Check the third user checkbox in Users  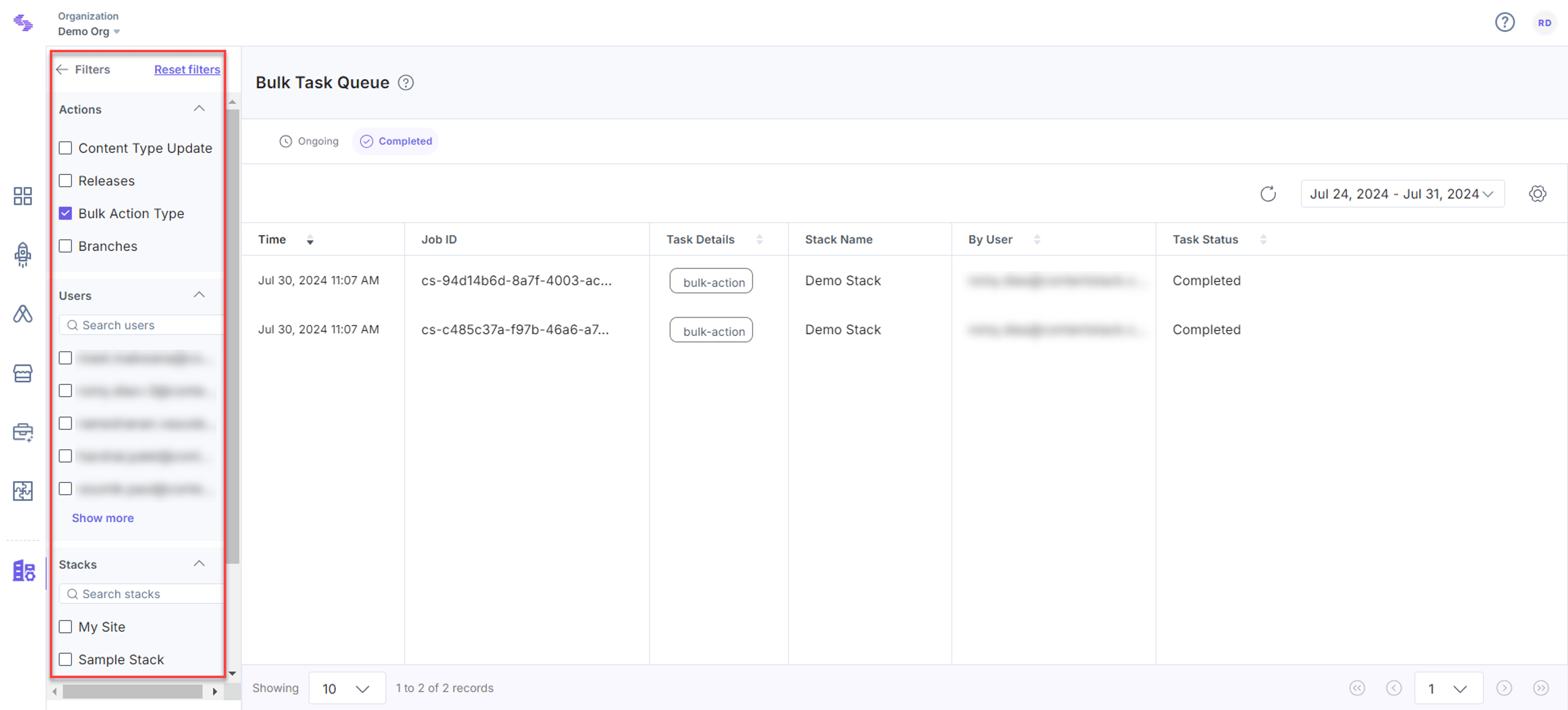click(x=65, y=423)
